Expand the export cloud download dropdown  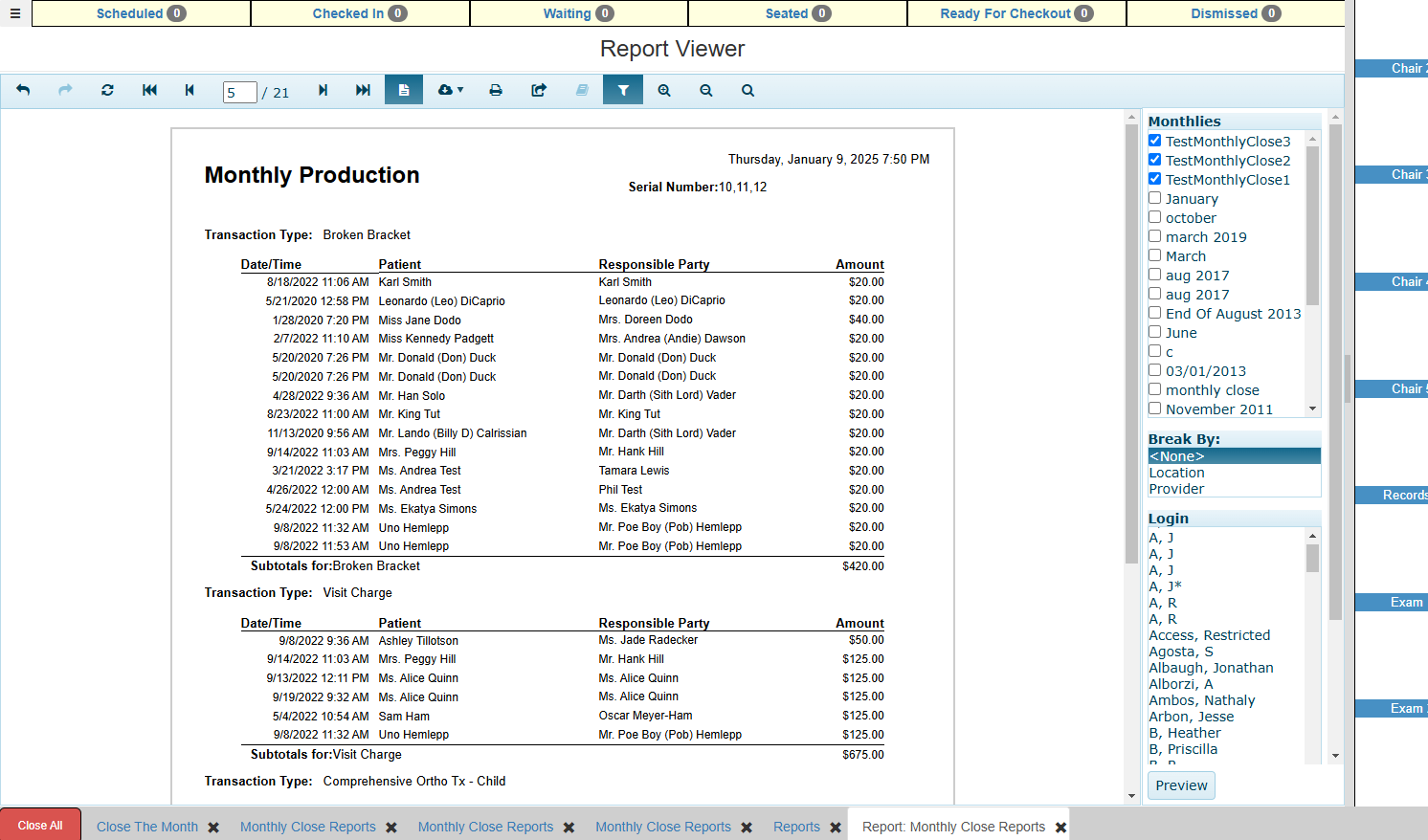450,90
